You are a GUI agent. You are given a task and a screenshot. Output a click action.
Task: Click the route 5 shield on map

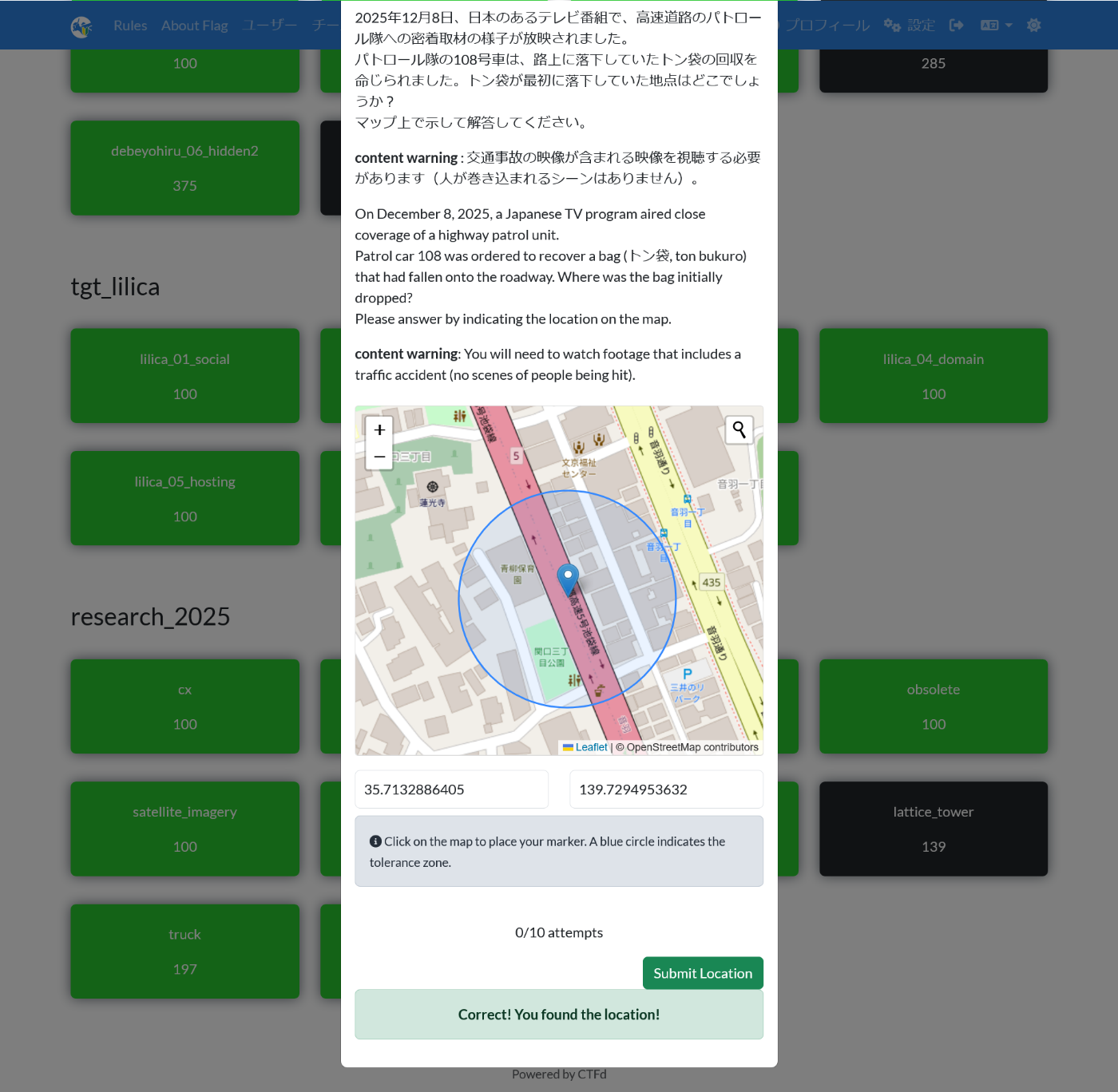point(516,456)
